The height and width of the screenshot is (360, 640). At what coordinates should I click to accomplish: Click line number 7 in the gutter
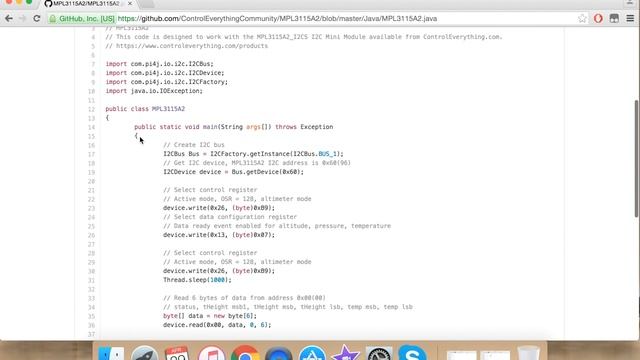[93, 64]
